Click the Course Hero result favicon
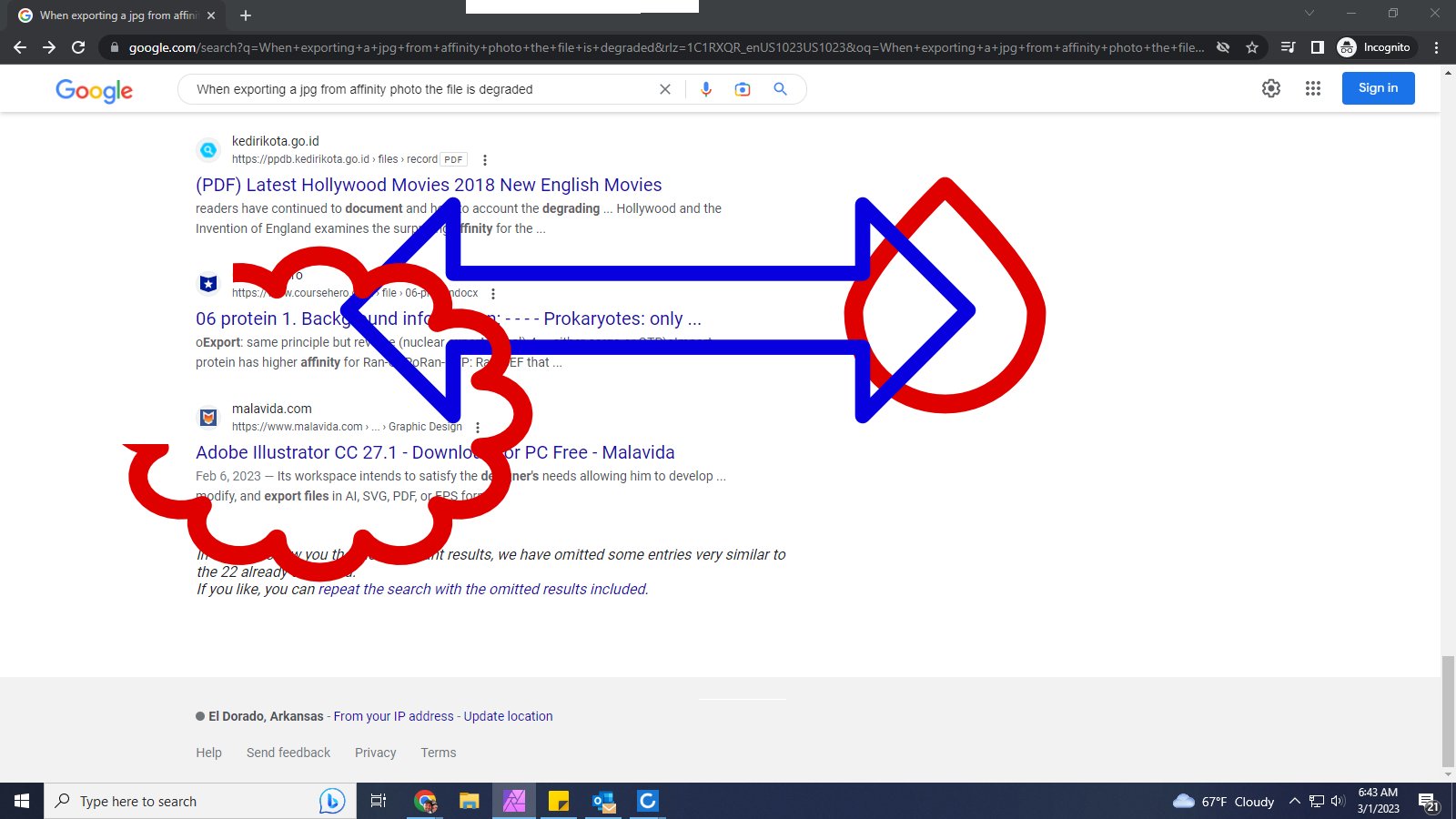This screenshot has height=819, width=1456. 208,284
